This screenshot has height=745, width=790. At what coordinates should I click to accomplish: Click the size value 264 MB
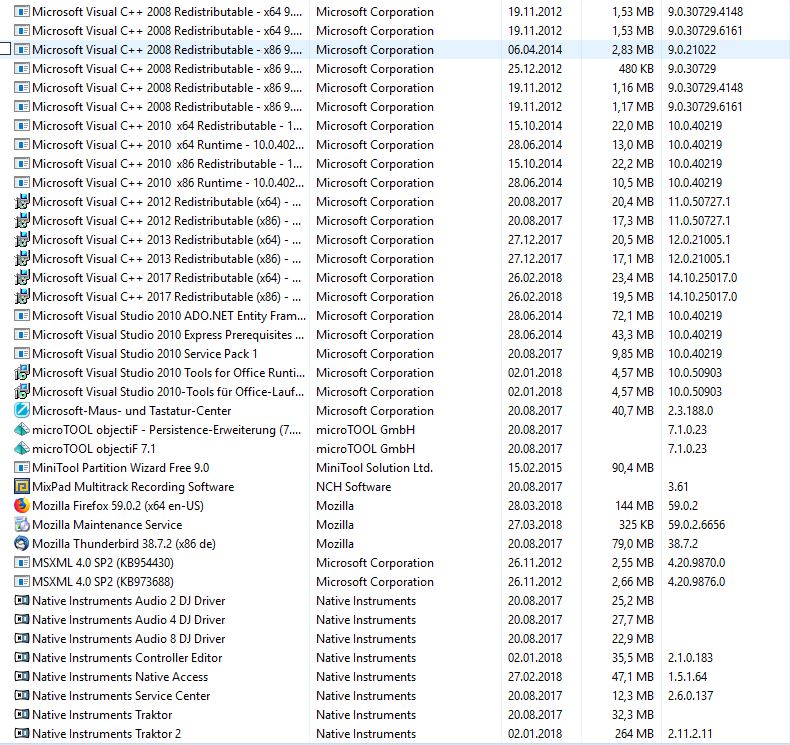pos(634,733)
